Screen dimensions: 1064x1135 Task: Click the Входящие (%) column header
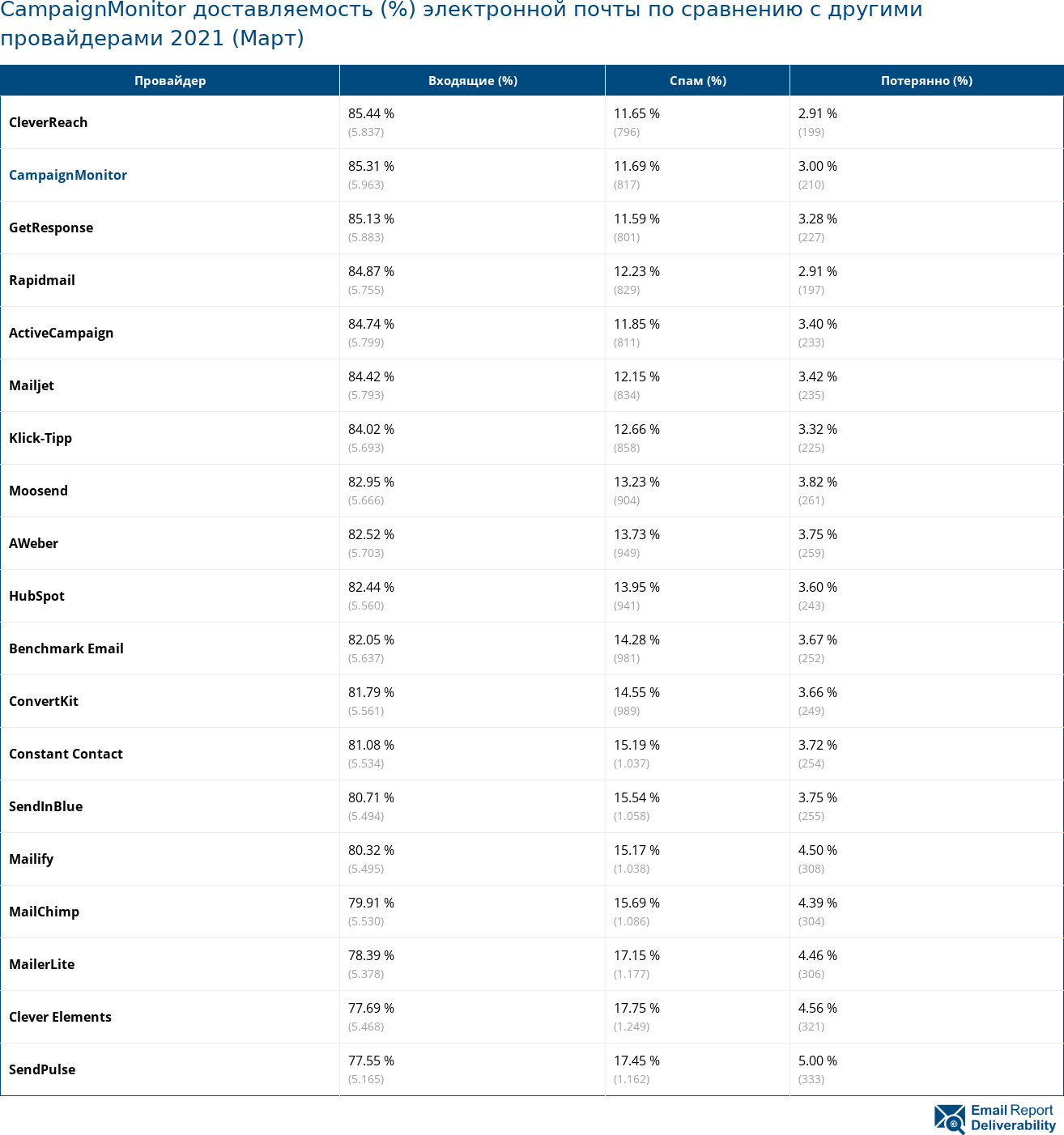(x=472, y=81)
